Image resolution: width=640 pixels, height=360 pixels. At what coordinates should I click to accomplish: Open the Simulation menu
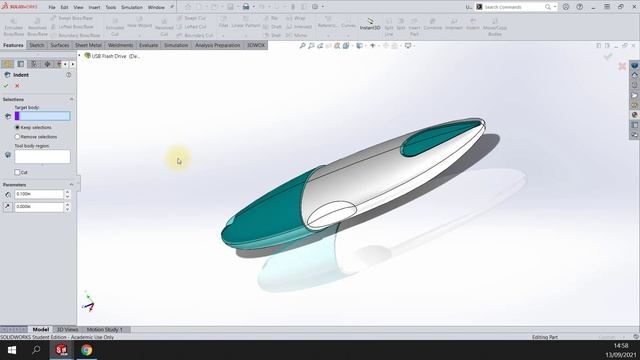coord(132,7)
